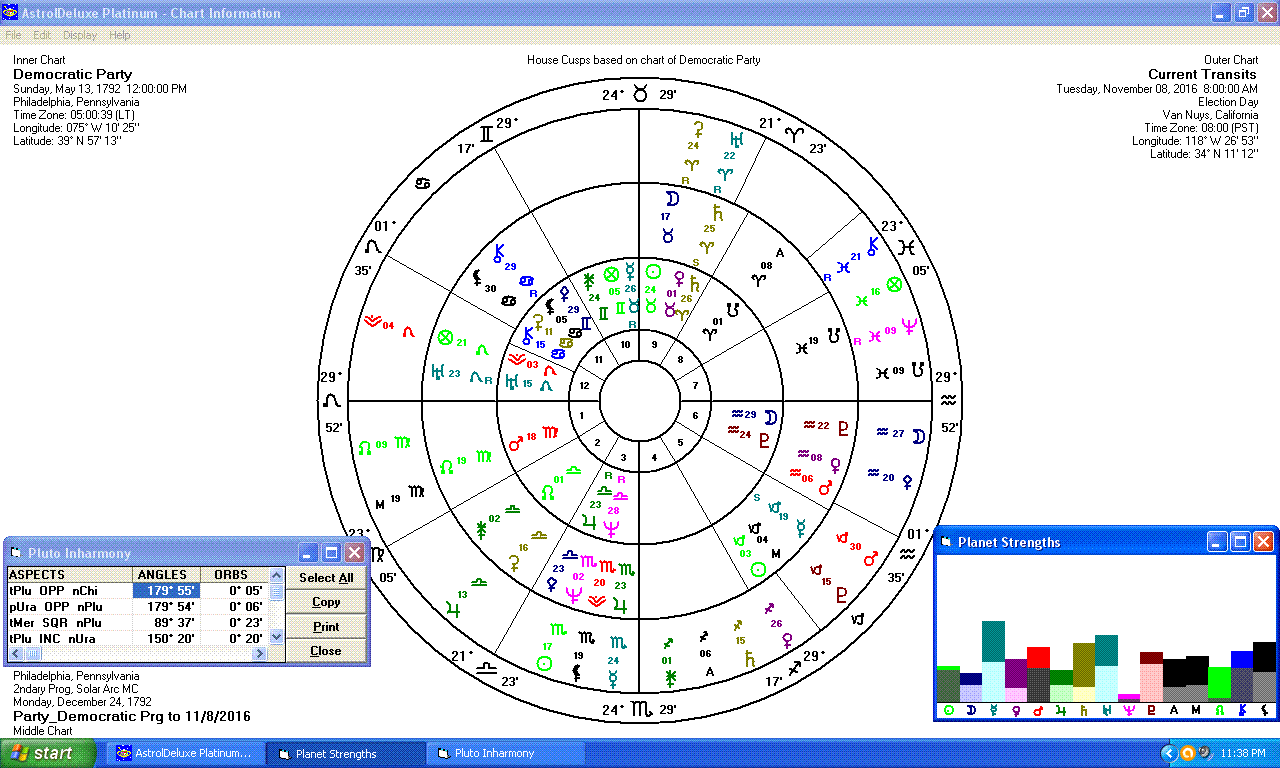Screen dimensions: 1280x768
Task: Click the 'Current Transits' outer chart title
Action: tap(1202, 74)
